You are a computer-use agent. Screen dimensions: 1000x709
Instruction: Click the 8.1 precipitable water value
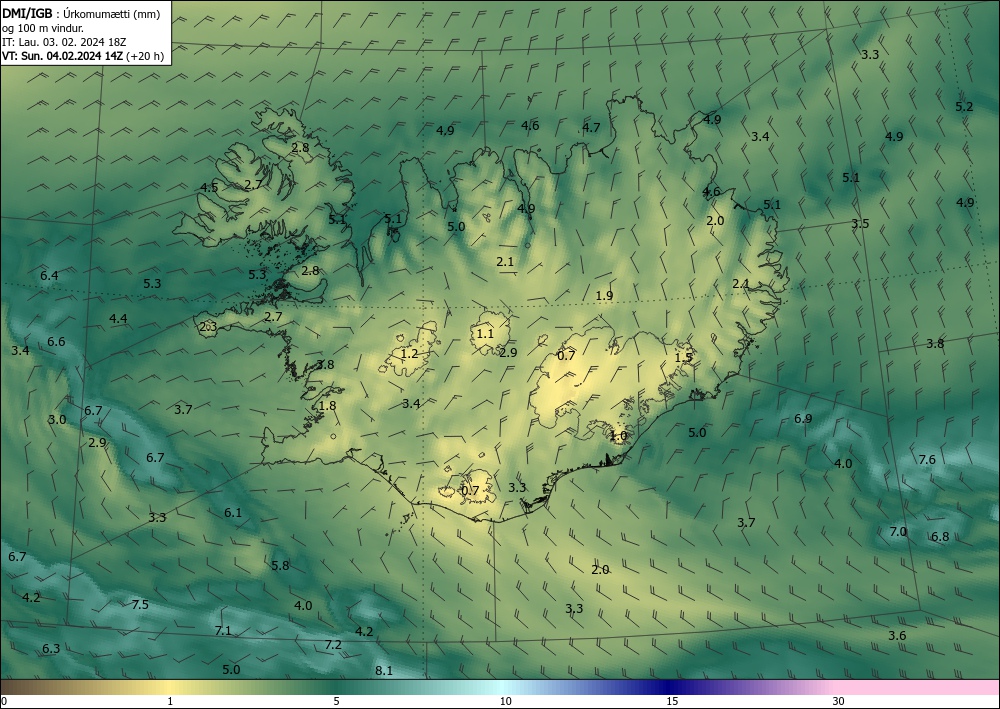pos(384,670)
